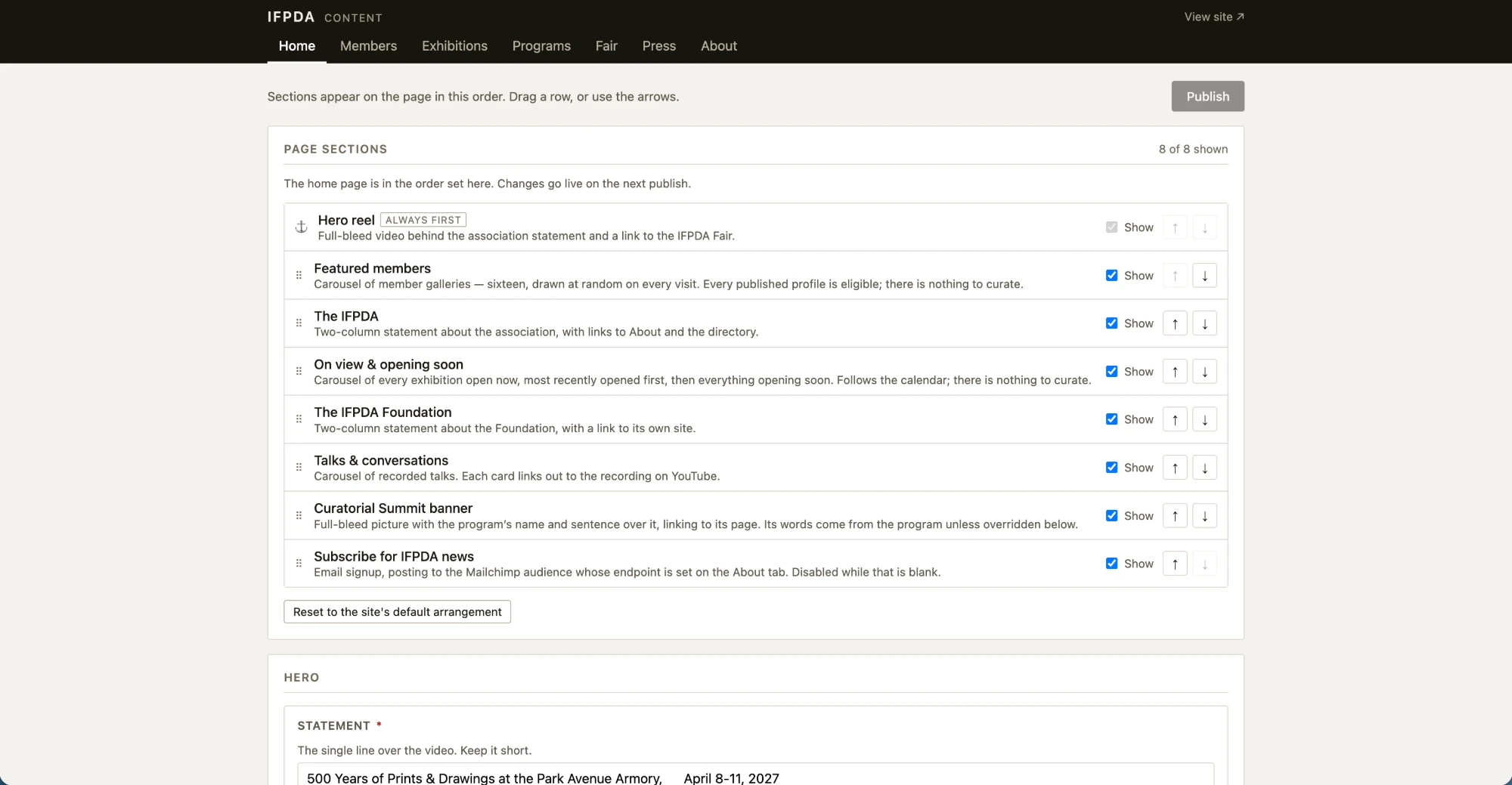Image resolution: width=1512 pixels, height=785 pixels.
Task: Move Talks & conversations up
Action: (x=1175, y=468)
